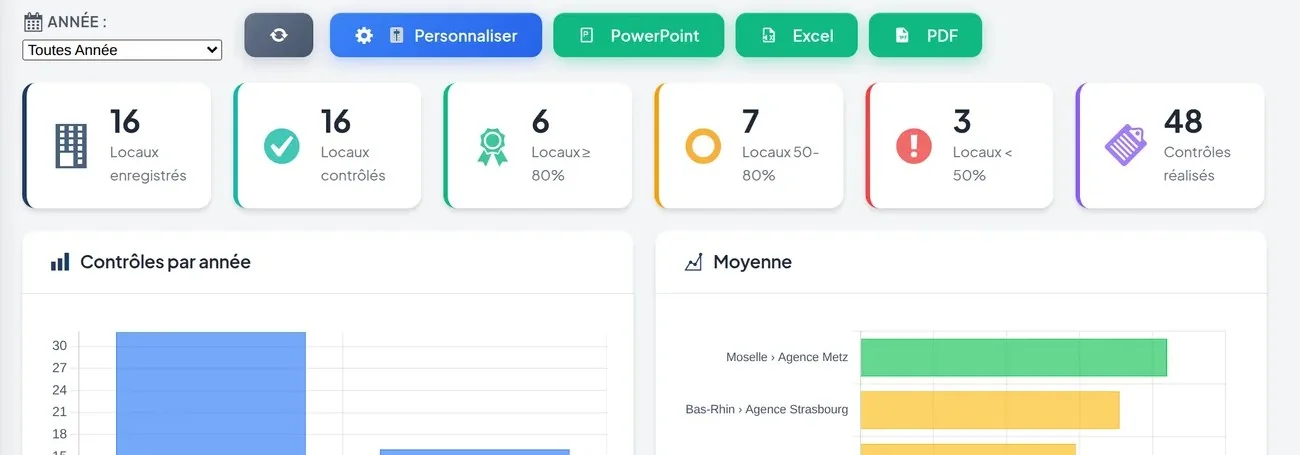The width and height of the screenshot is (1300, 455).
Task: Click the Excel file icon
Action: (x=768, y=36)
